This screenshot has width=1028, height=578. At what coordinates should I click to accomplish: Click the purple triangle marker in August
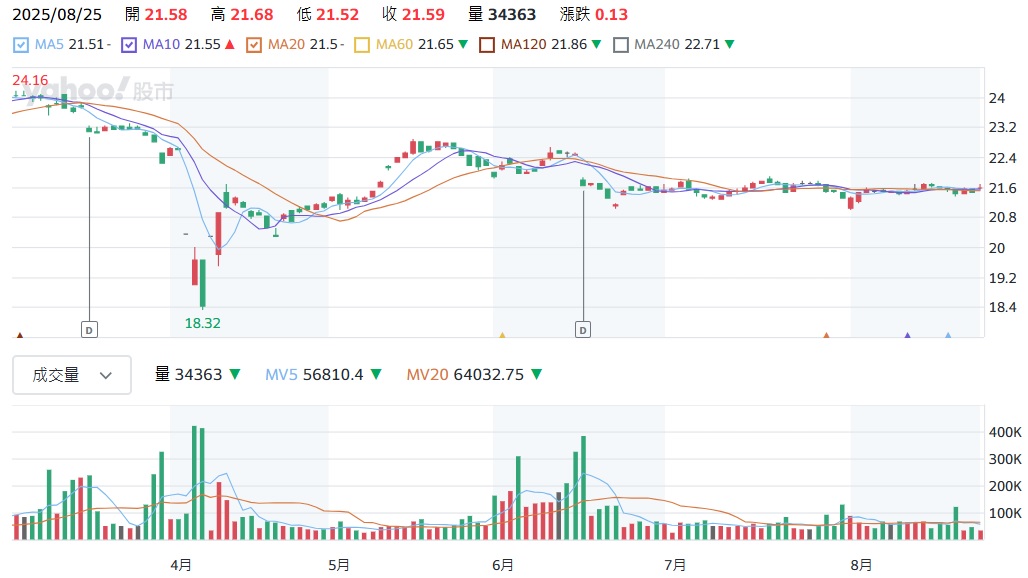pyautogui.click(x=907, y=337)
